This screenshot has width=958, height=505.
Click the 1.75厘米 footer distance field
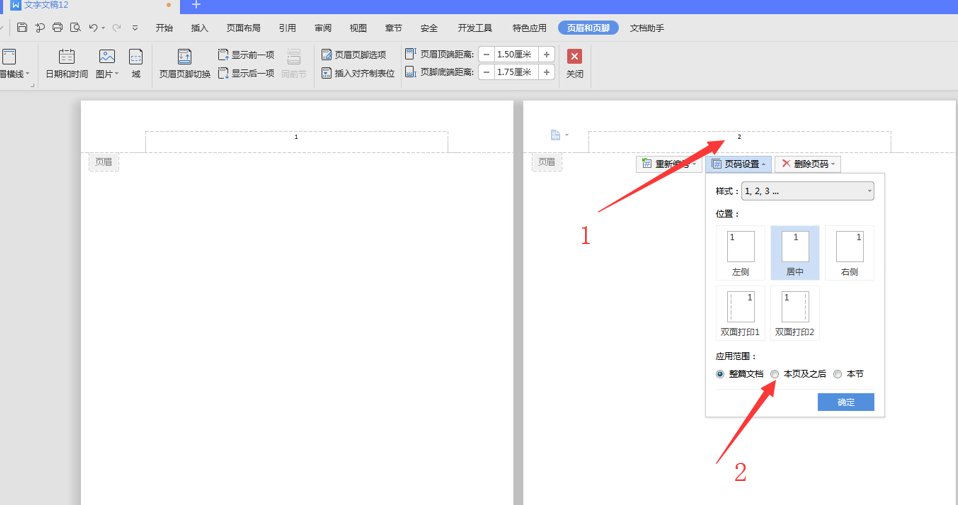pyautogui.click(x=516, y=72)
